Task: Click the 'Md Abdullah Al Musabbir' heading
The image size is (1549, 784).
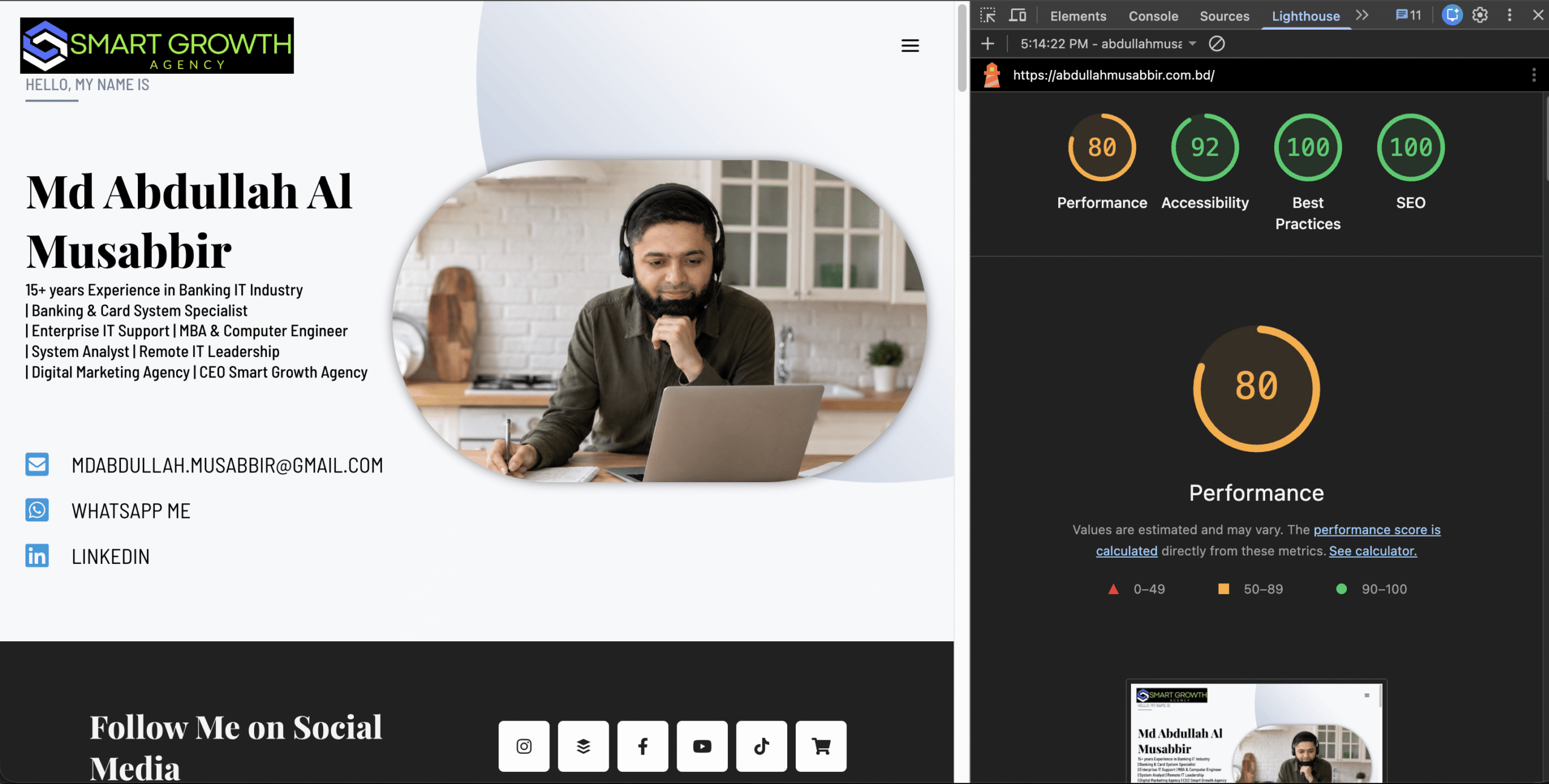Action: tap(189, 221)
